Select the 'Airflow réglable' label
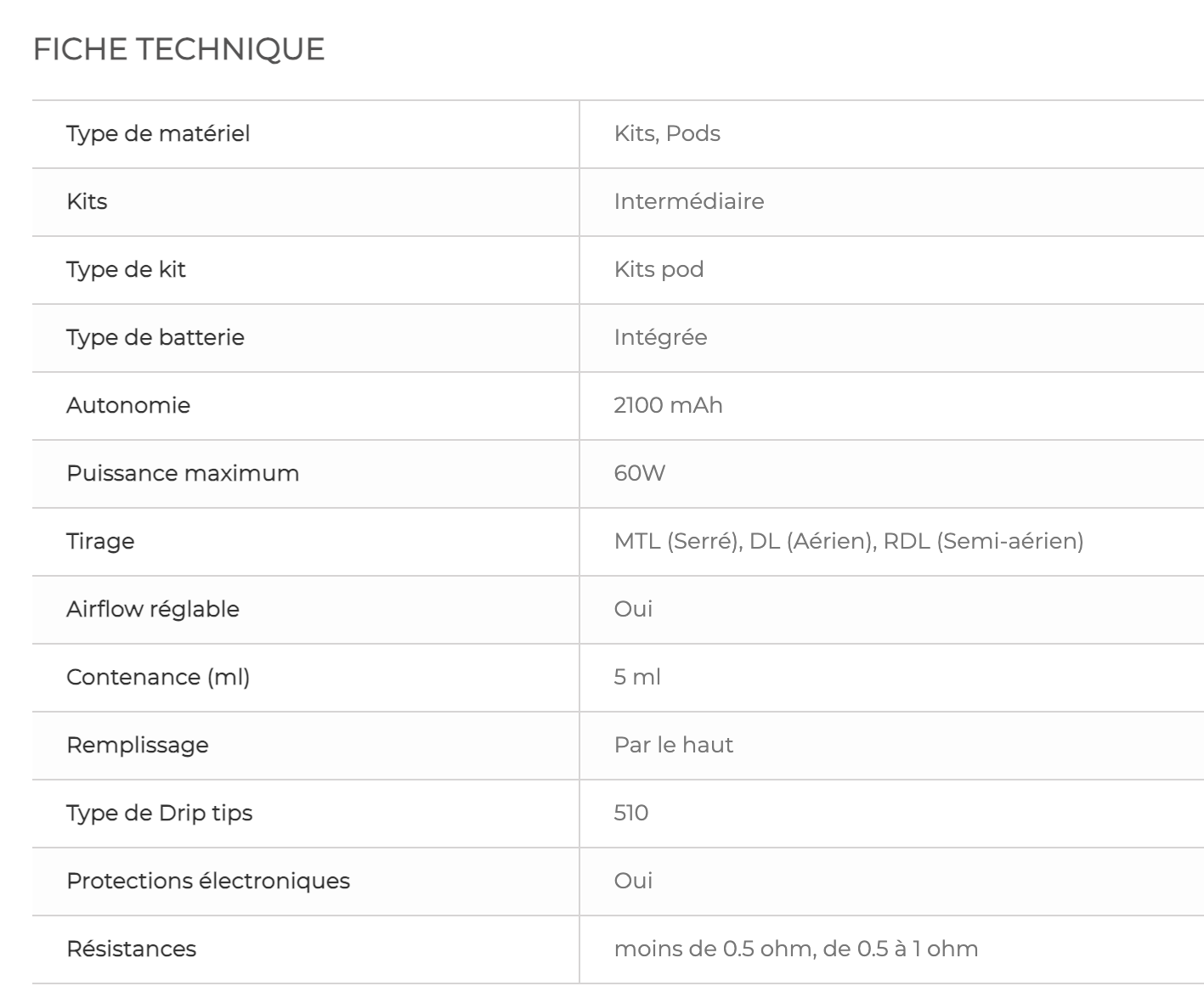Viewport: 1204px width, 986px height. pos(153,609)
